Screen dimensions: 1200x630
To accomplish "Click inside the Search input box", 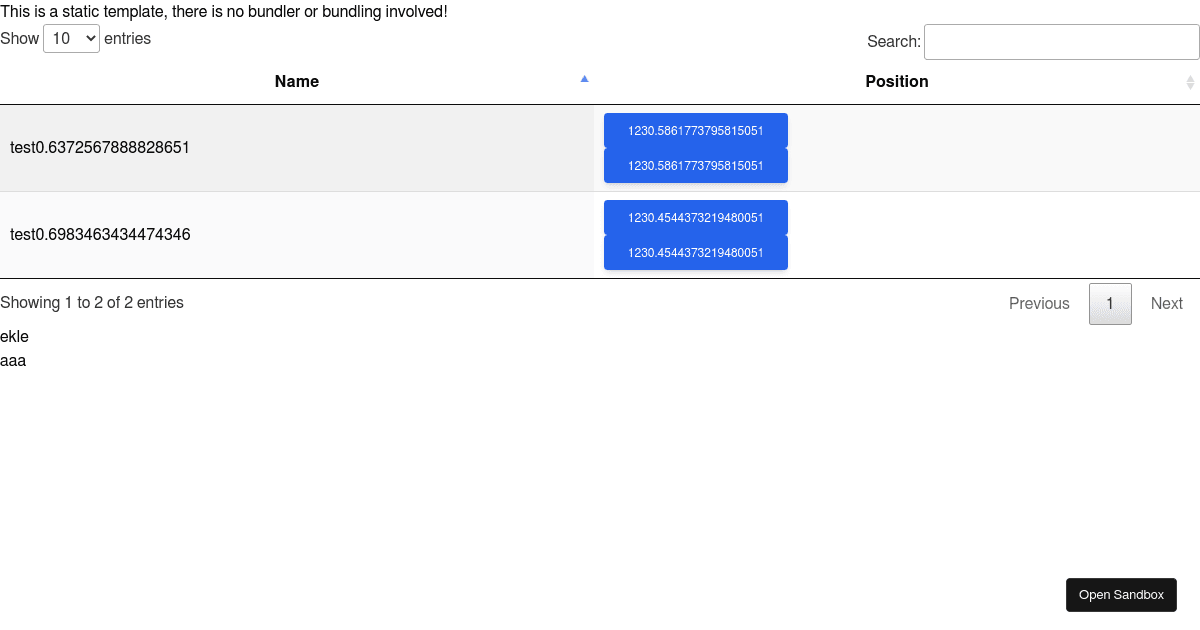I will 1061,41.
